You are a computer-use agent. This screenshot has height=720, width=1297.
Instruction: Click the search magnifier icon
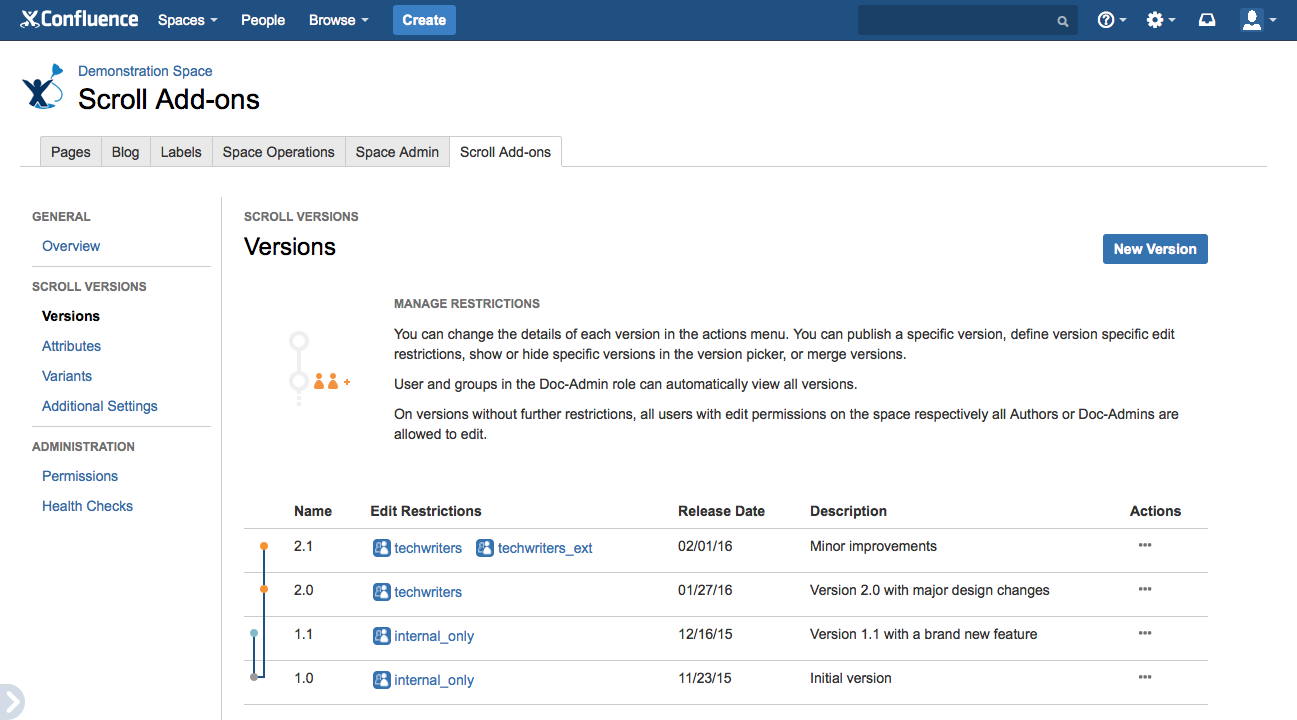1062,21
